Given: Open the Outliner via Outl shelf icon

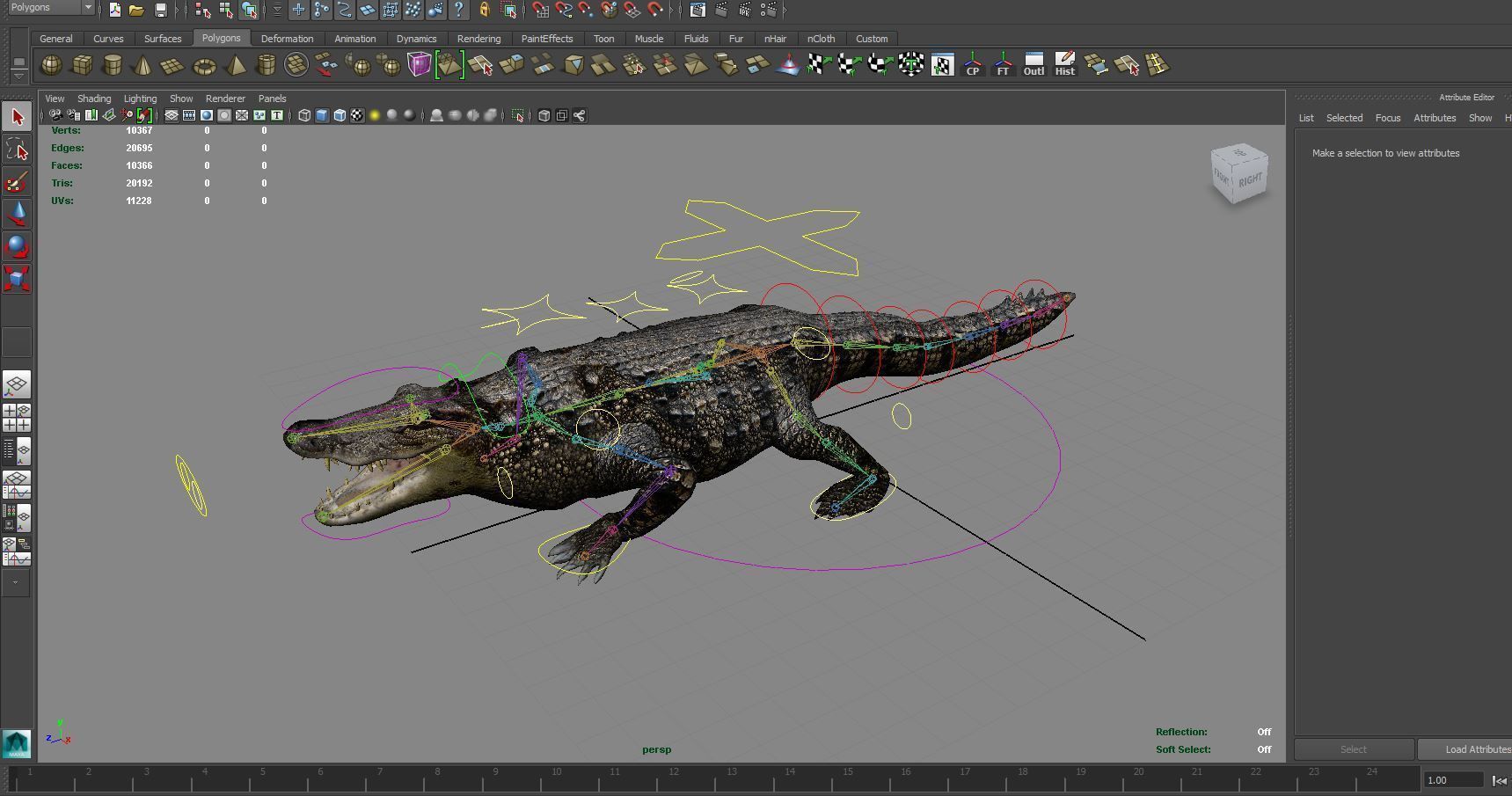Looking at the screenshot, I should click(1034, 66).
